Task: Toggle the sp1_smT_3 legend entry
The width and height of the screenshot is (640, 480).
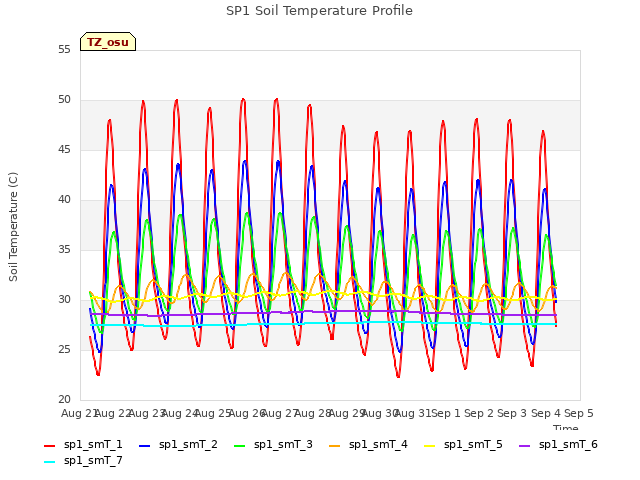Action: tap(273, 444)
